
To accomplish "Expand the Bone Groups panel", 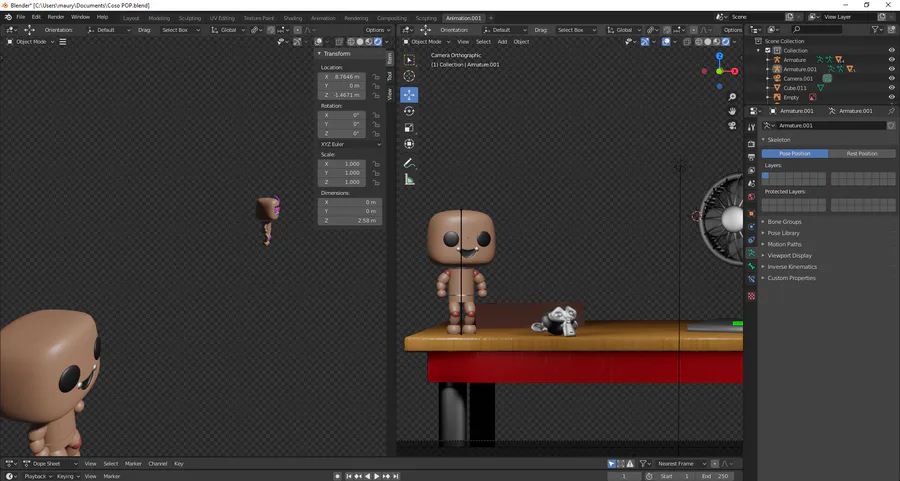I will coord(784,222).
